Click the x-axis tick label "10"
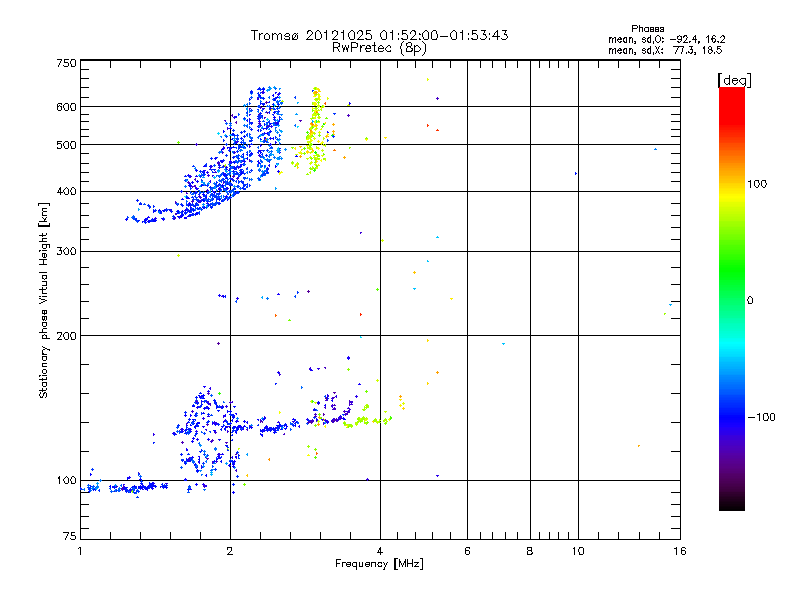Image resolution: width=800 pixels, height=600 pixels. tap(578, 551)
